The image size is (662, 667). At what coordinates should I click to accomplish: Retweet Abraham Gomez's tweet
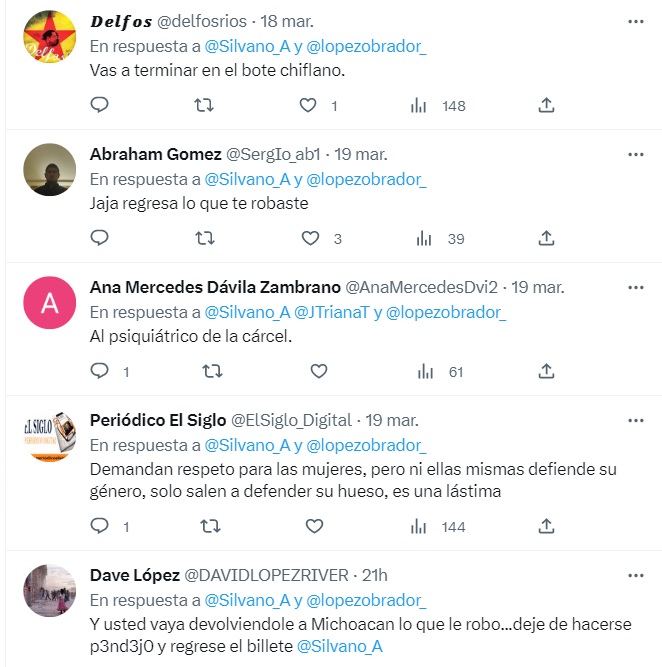coord(204,238)
